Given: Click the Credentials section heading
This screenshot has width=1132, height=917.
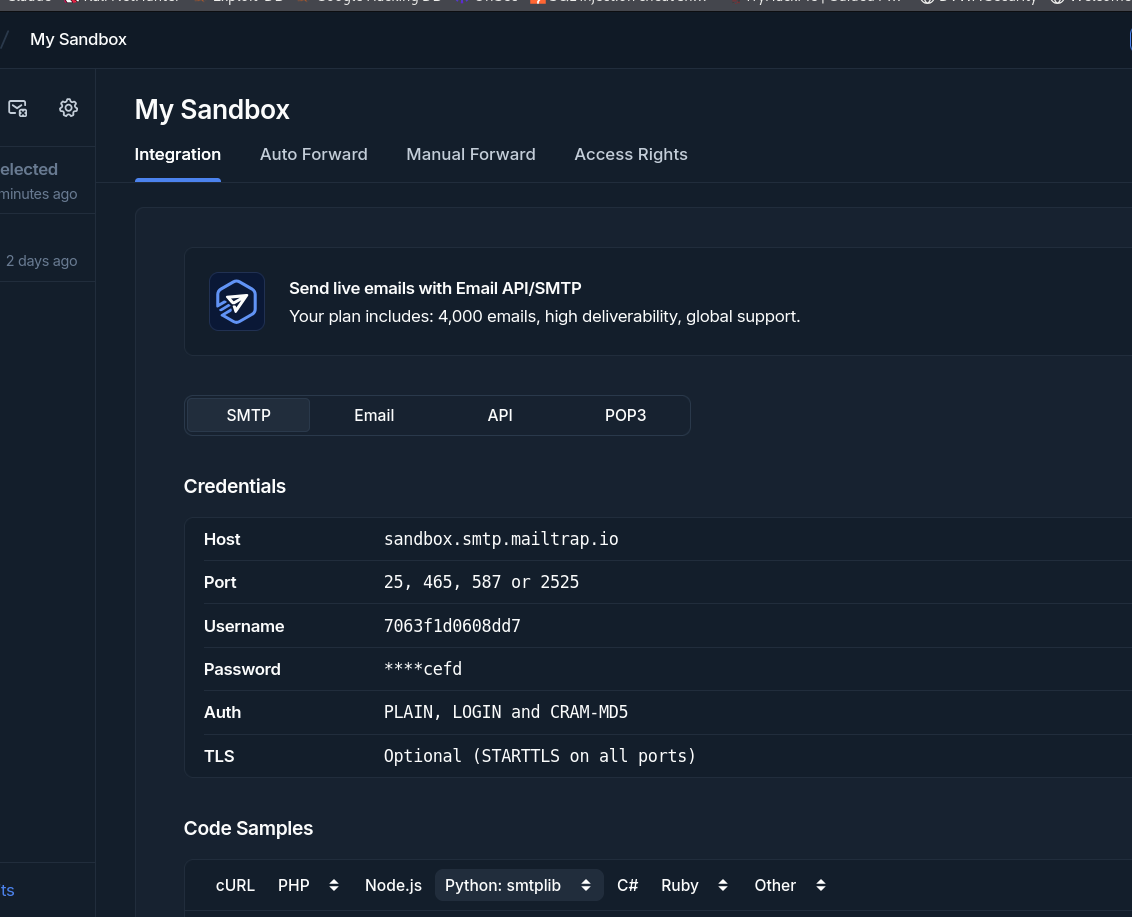Looking at the screenshot, I should pyautogui.click(x=235, y=486).
